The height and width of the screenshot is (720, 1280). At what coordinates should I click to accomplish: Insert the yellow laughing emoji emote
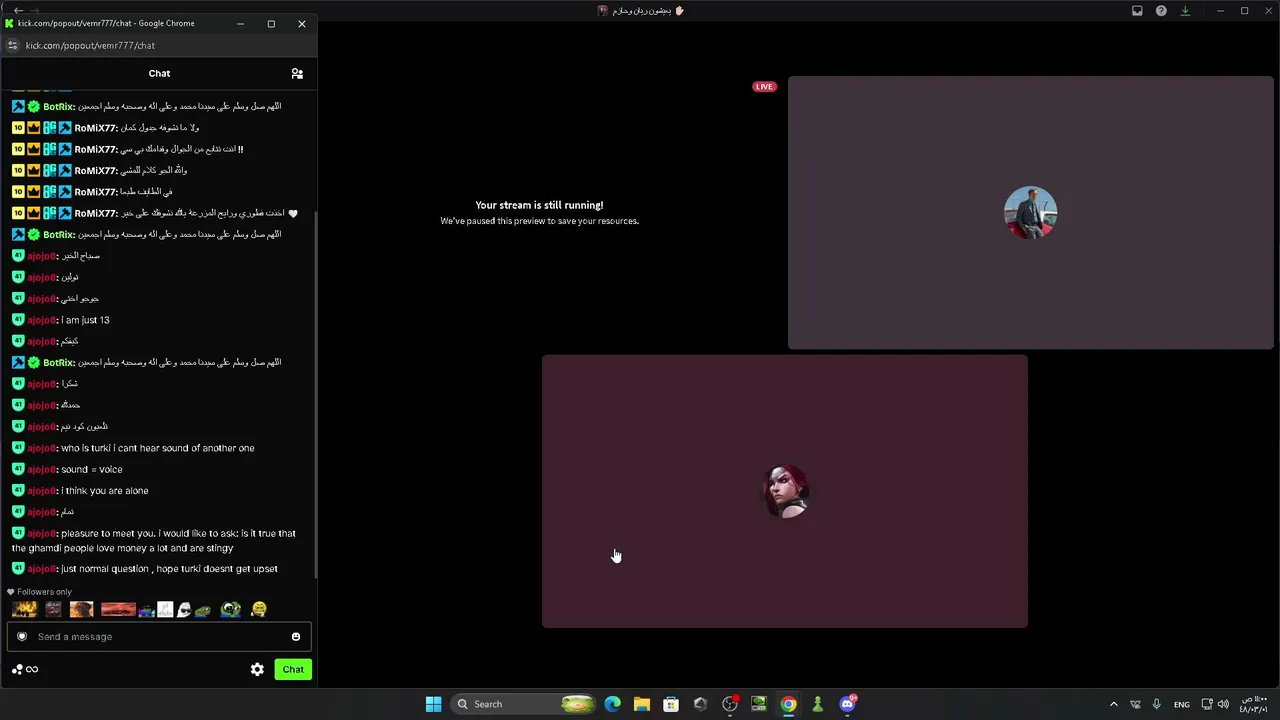[259, 609]
